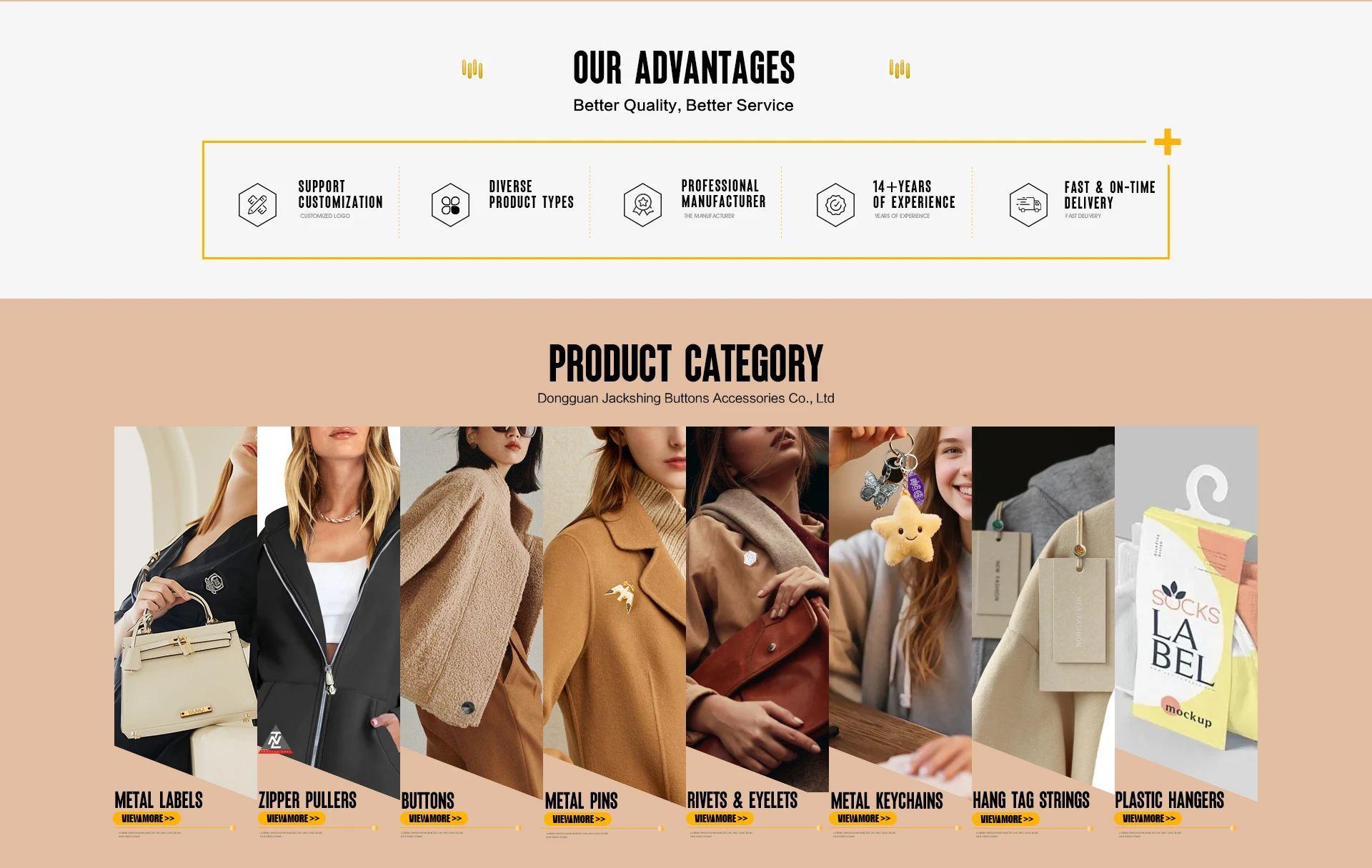Click View More under Metal Keychains

click(x=863, y=819)
